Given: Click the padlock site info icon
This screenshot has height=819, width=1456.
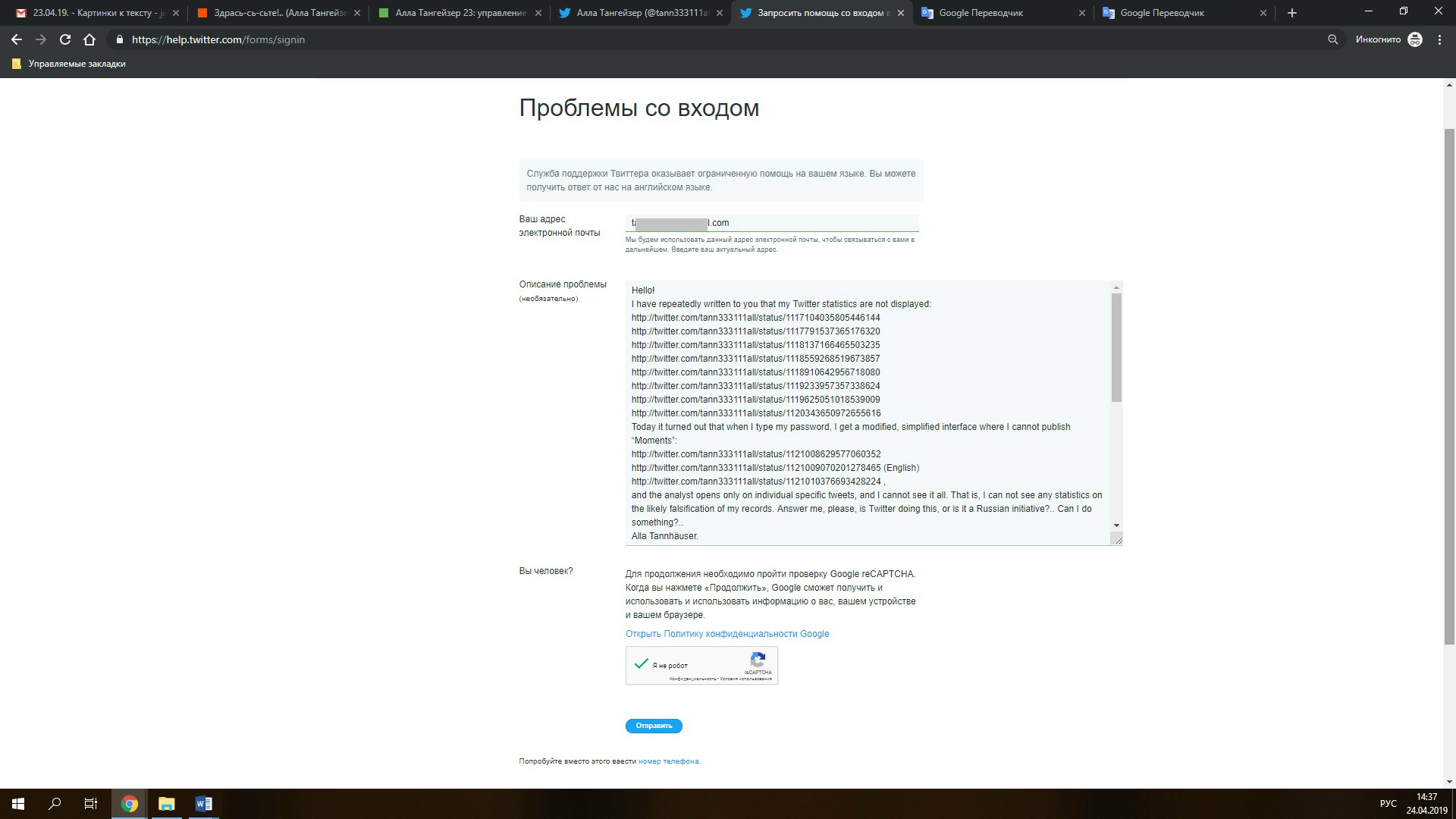Looking at the screenshot, I should [x=119, y=39].
